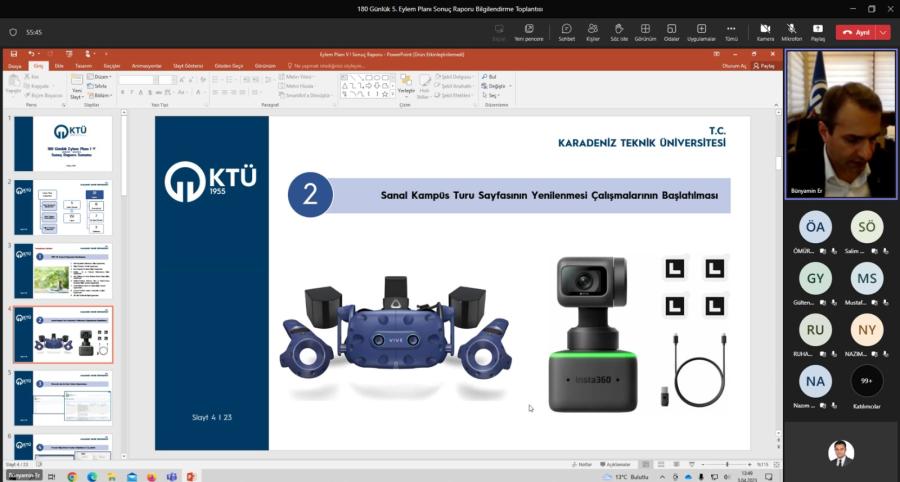Image resolution: width=900 pixels, height=482 pixels.
Task: Open Uygulamalar apps in meeting toolbar
Action: [x=701, y=32]
